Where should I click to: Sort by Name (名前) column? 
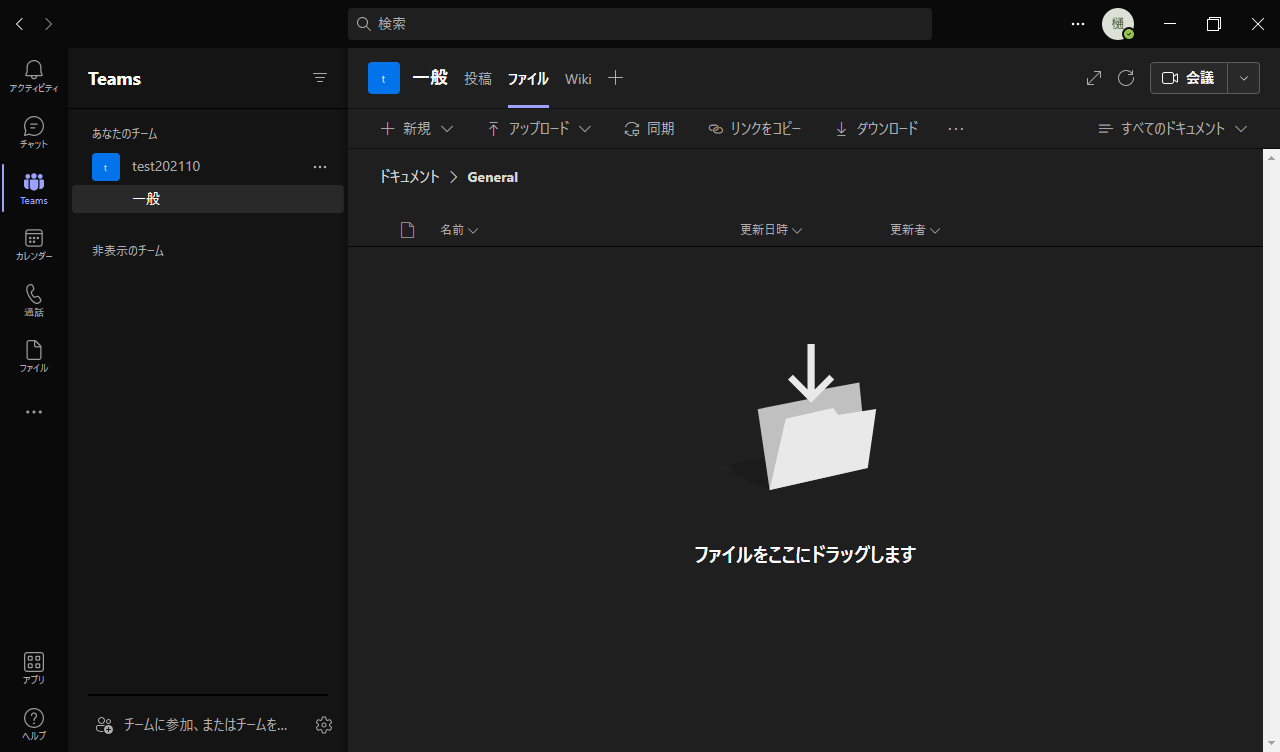pyautogui.click(x=459, y=230)
